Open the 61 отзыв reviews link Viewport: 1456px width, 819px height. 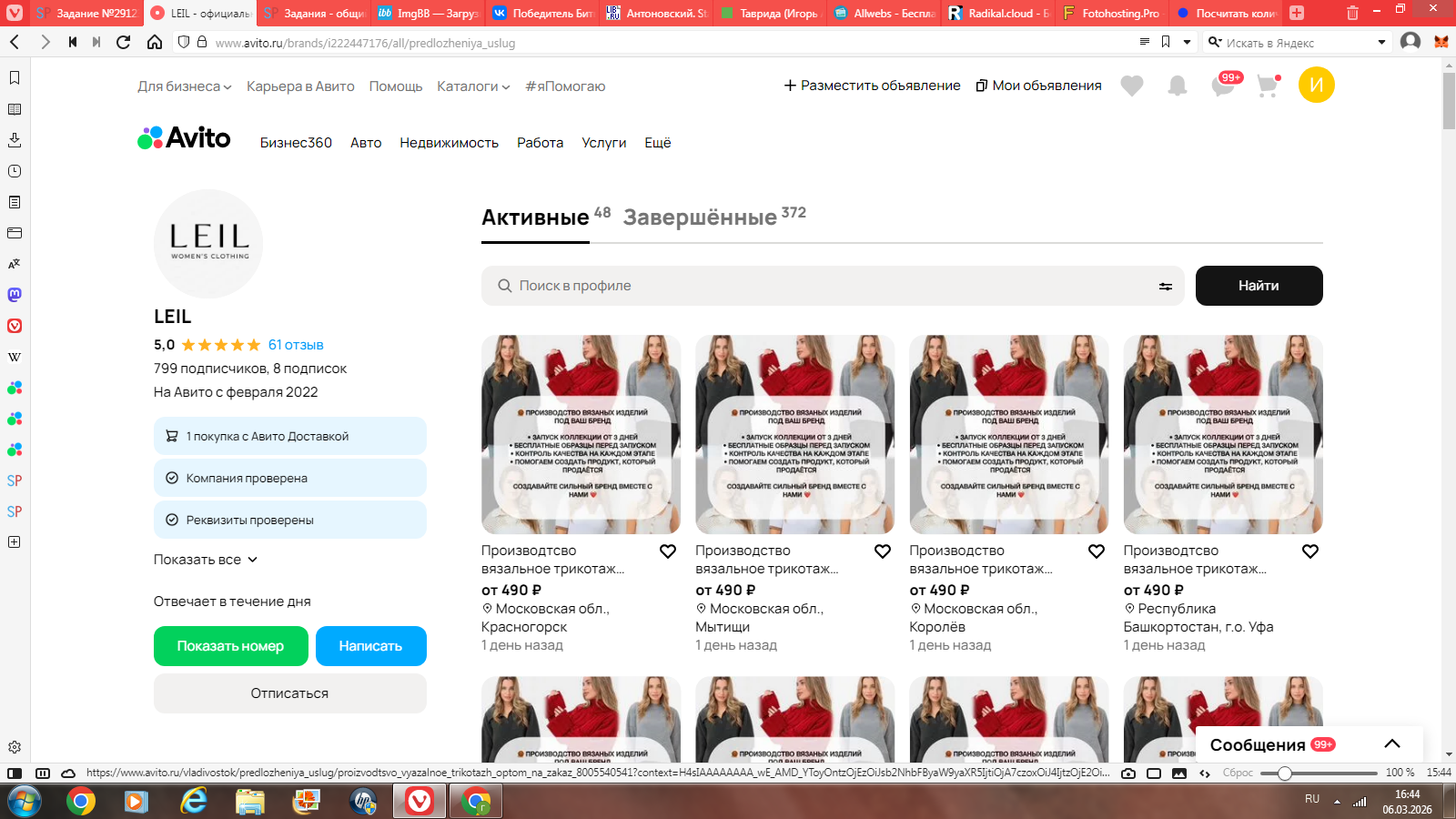[296, 345]
